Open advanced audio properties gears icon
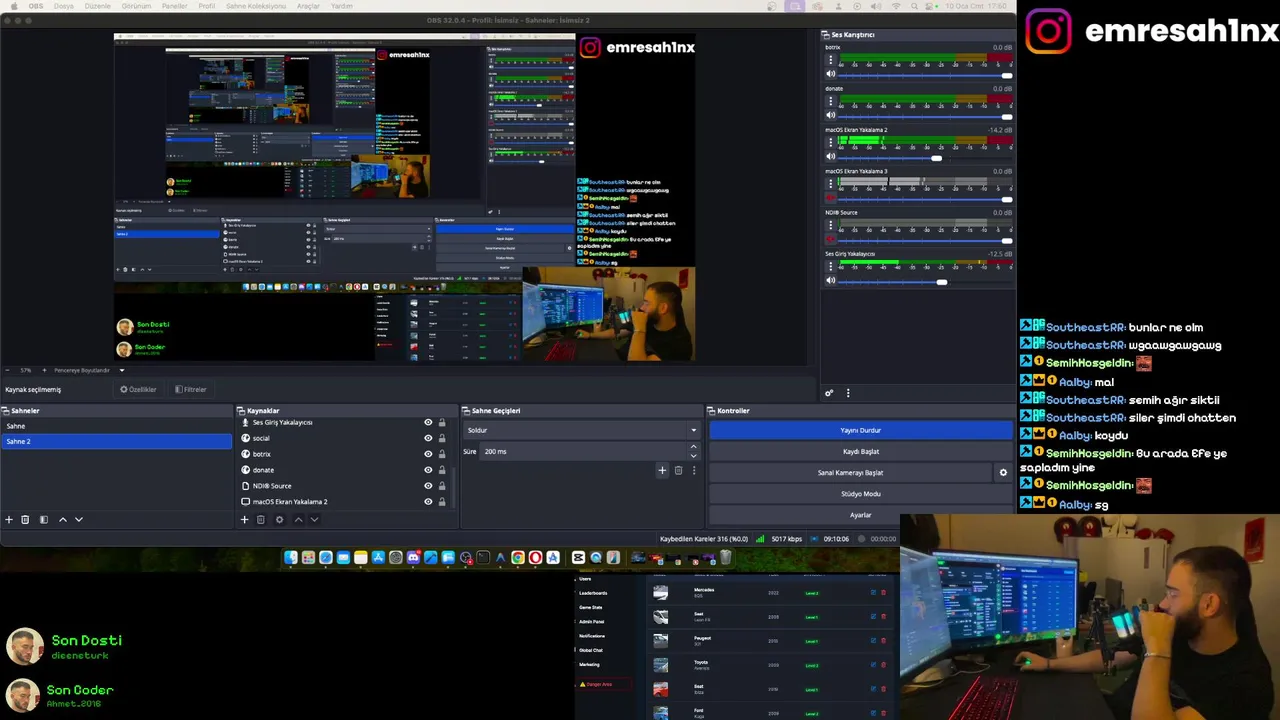Screen dimensions: 1280x720 tap(829, 393)
